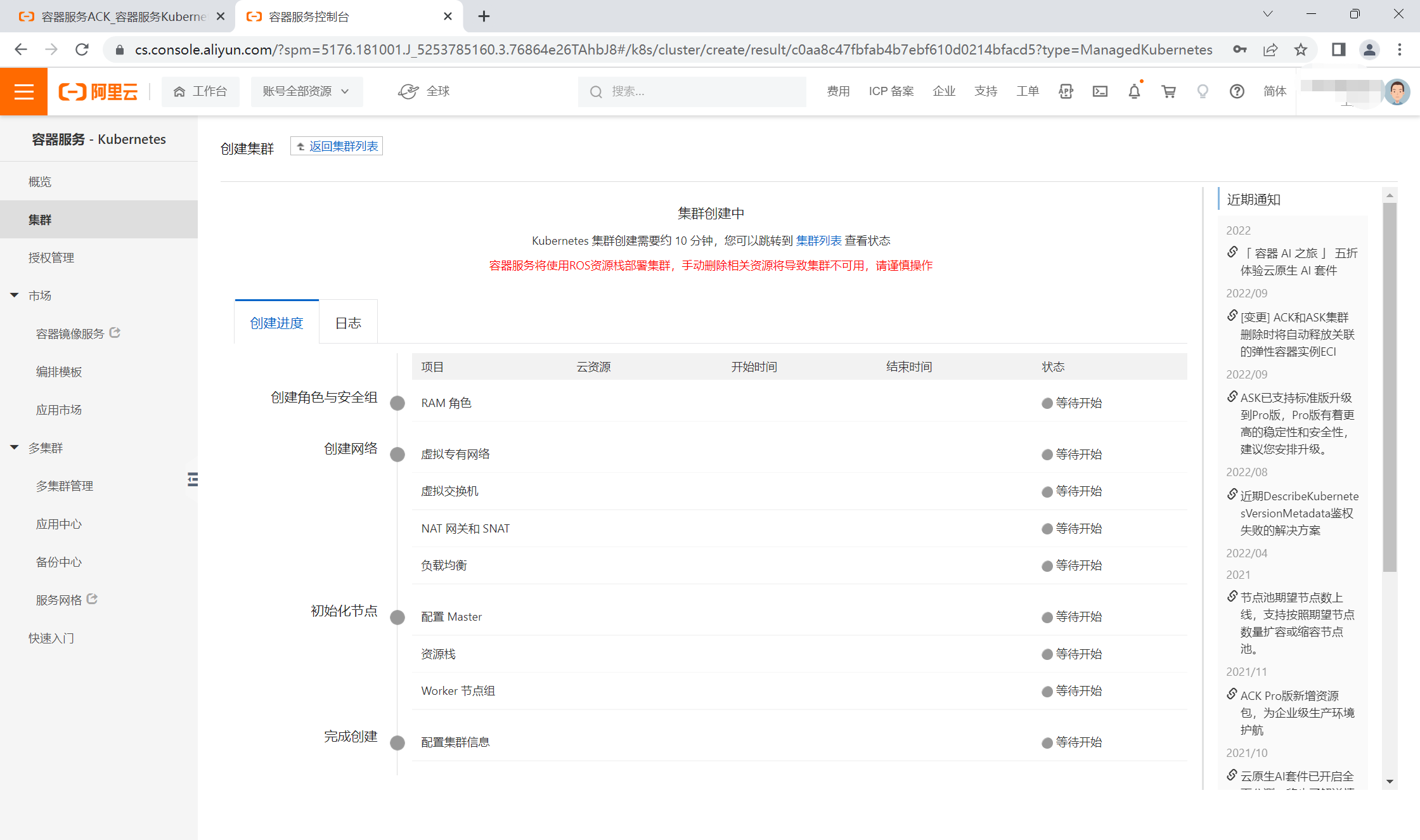Toggle browser side panel icon

[1338, 49]
